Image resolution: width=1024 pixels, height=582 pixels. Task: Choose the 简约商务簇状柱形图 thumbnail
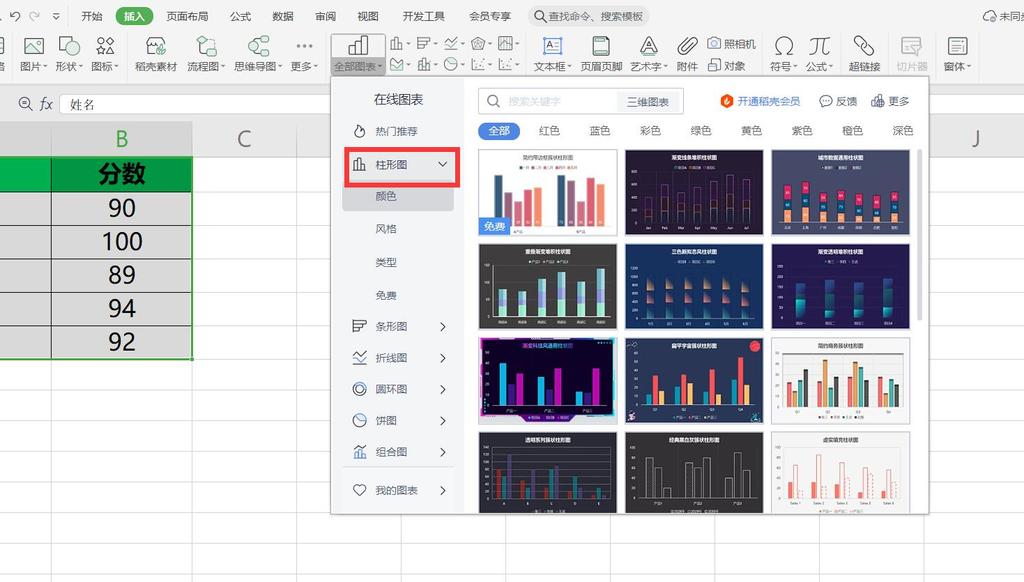840,381
